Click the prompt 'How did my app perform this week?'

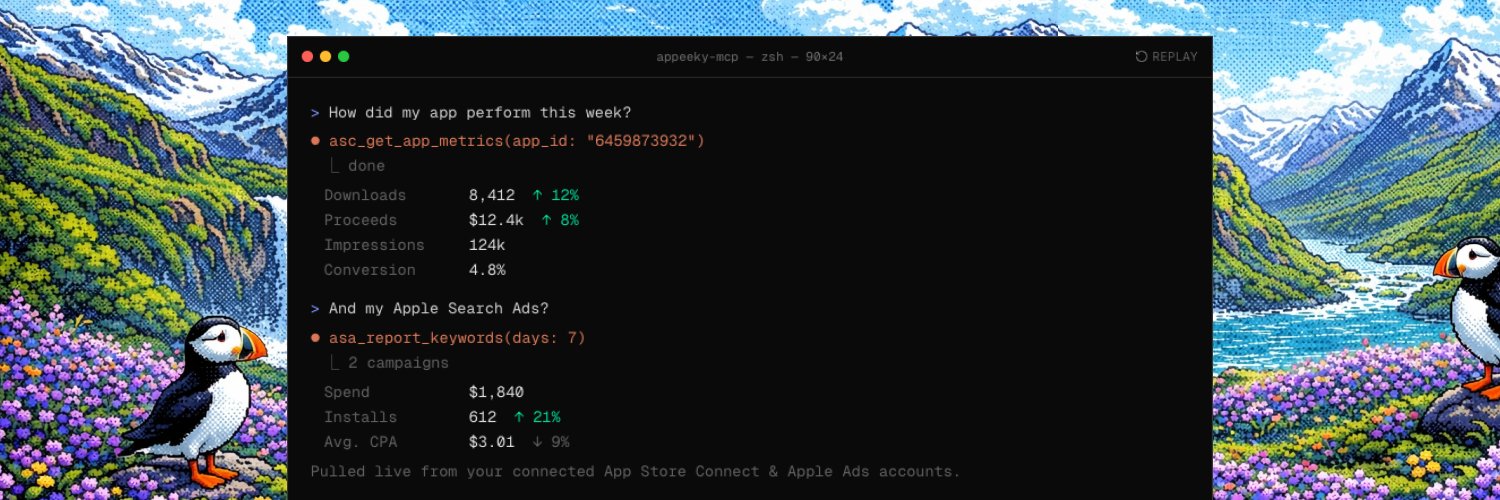(480, 112)
